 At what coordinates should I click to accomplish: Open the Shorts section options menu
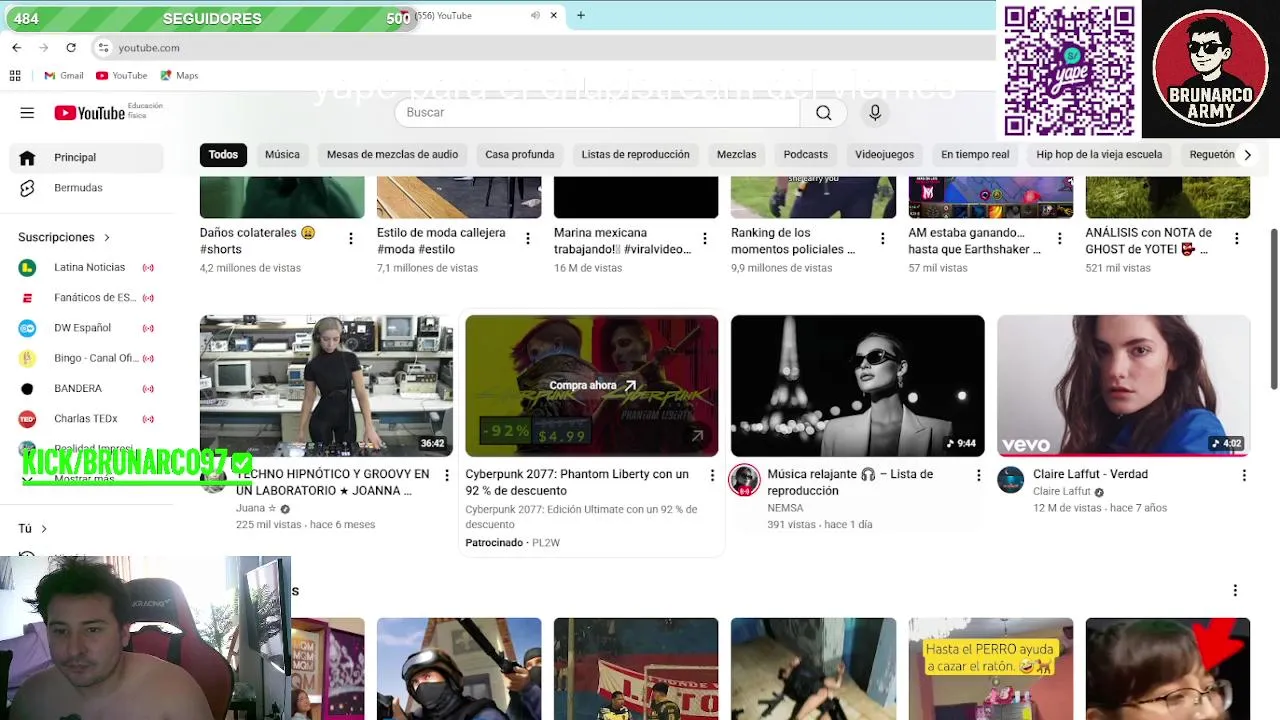point(1235,591)
